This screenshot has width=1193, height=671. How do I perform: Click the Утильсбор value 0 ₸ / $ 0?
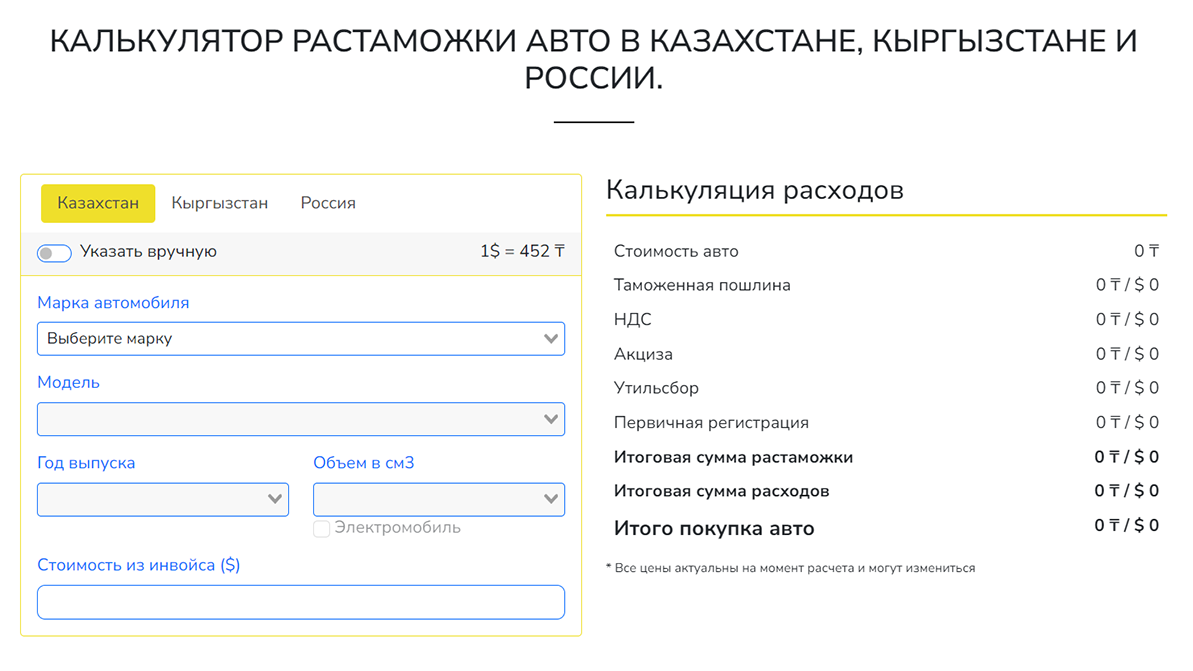tap(1128, 388)
